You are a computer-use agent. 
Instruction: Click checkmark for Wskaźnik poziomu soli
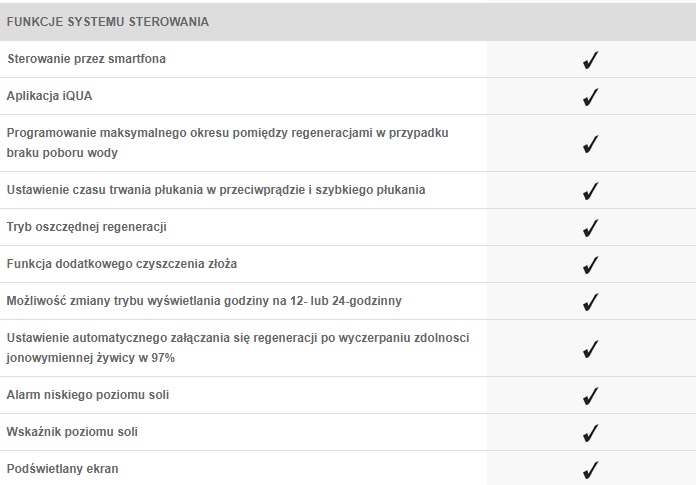[590, 433]
